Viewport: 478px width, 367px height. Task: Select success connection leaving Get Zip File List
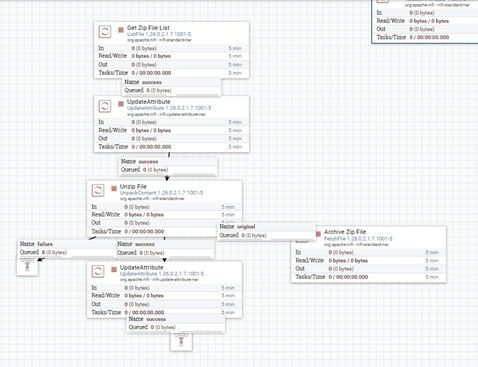point(171,86)
